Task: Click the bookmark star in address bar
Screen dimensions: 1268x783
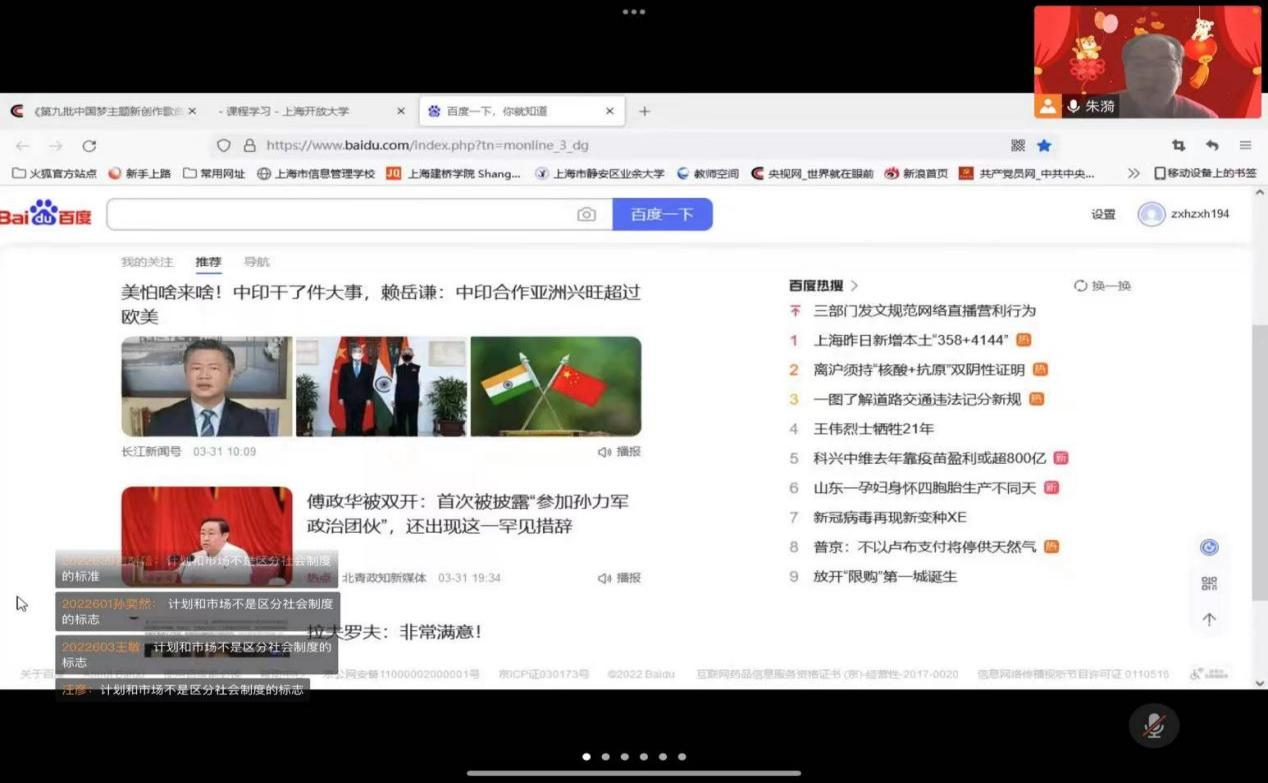Action: tap(1044, 145)
